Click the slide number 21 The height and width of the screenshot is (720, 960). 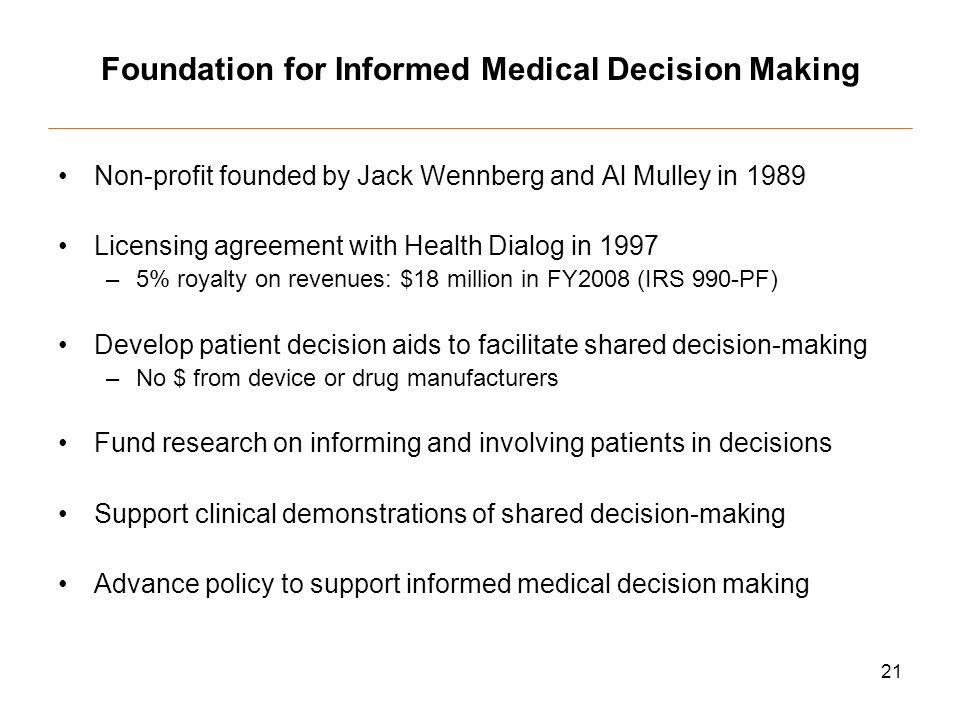891,672
